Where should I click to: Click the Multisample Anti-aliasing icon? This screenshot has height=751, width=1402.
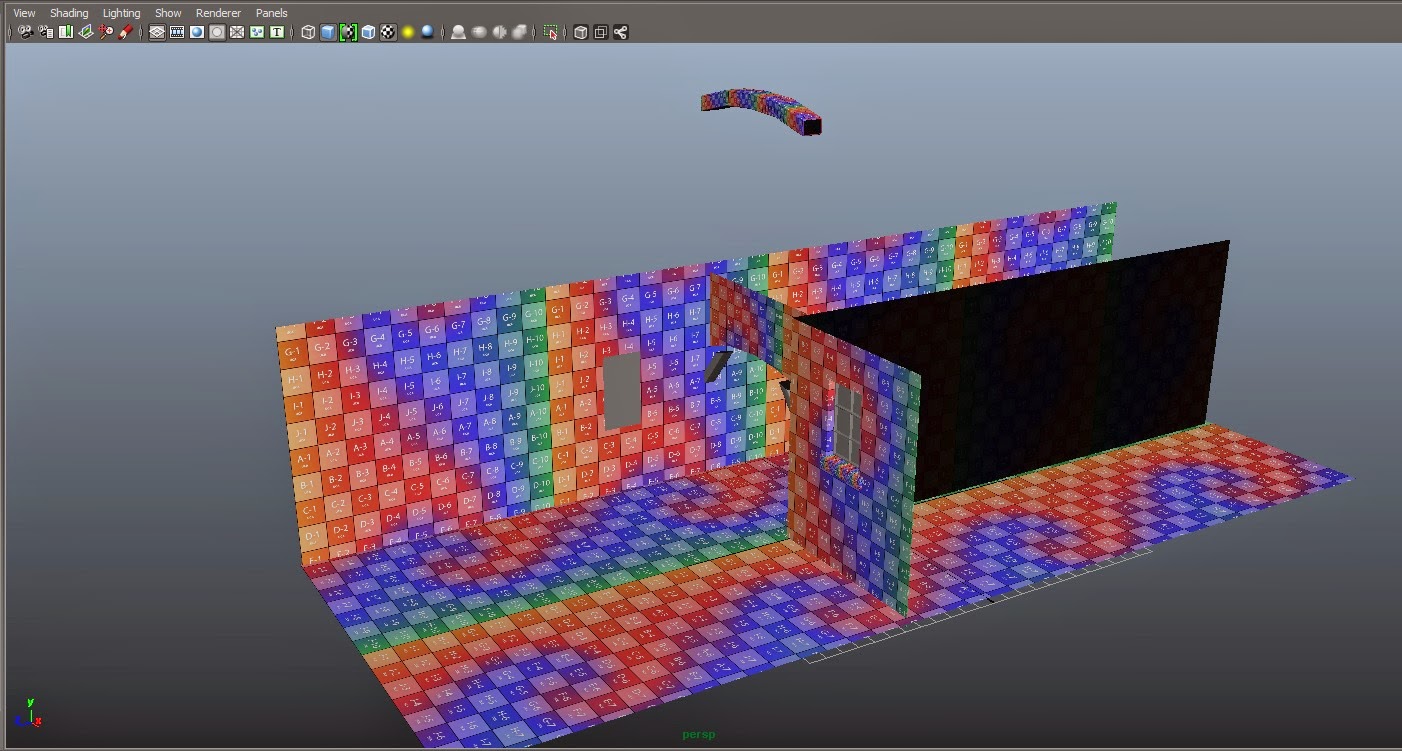coord(499,32)
